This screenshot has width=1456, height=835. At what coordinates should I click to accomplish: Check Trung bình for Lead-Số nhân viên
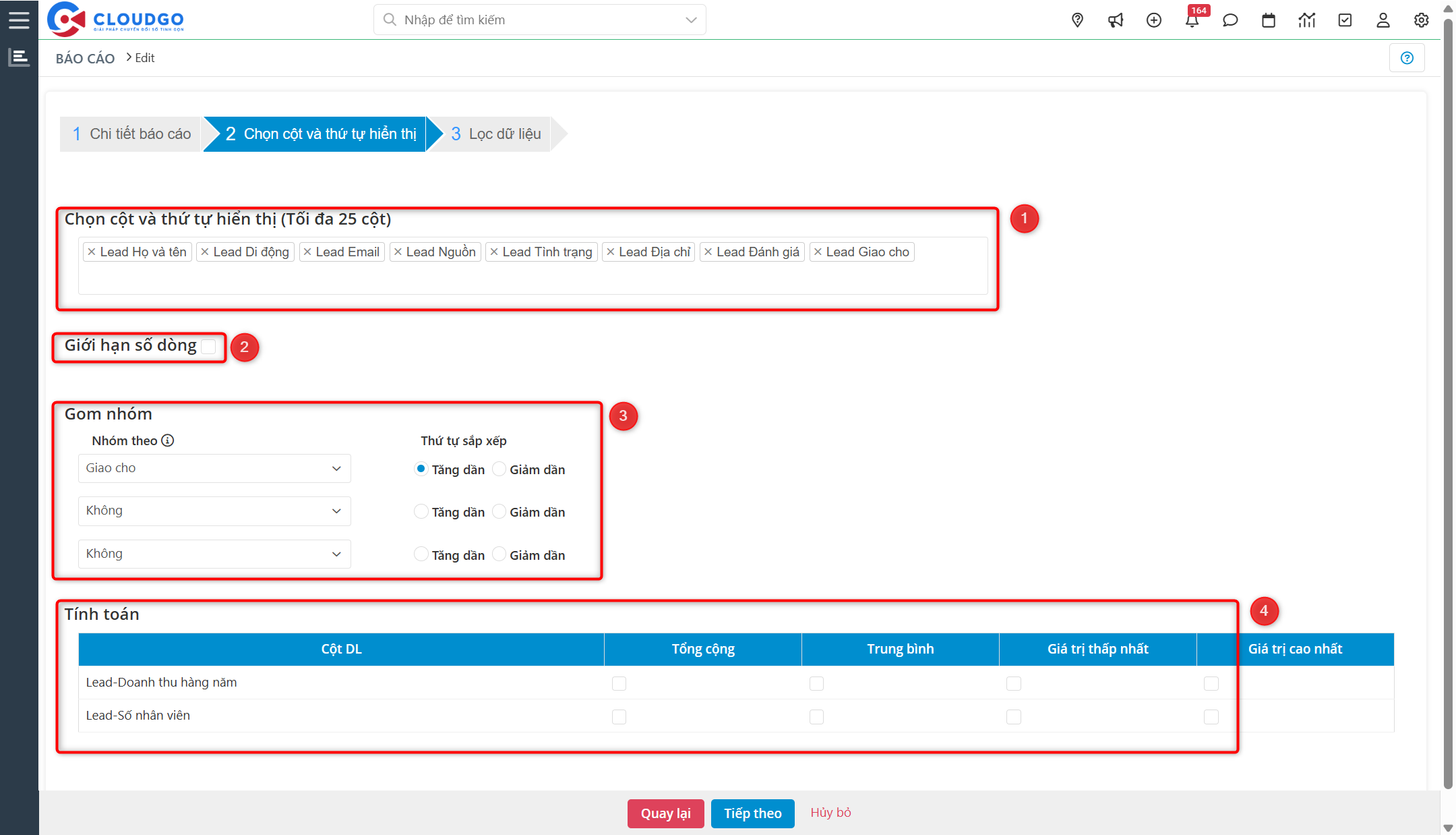pyautogui.click(x=816, y=716)
